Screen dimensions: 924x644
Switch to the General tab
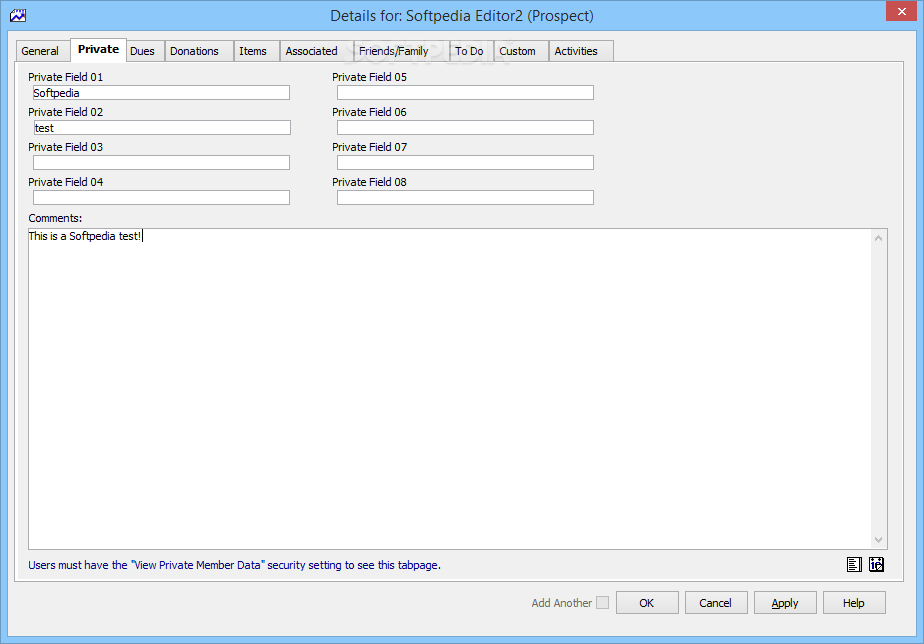coord(40,51)
